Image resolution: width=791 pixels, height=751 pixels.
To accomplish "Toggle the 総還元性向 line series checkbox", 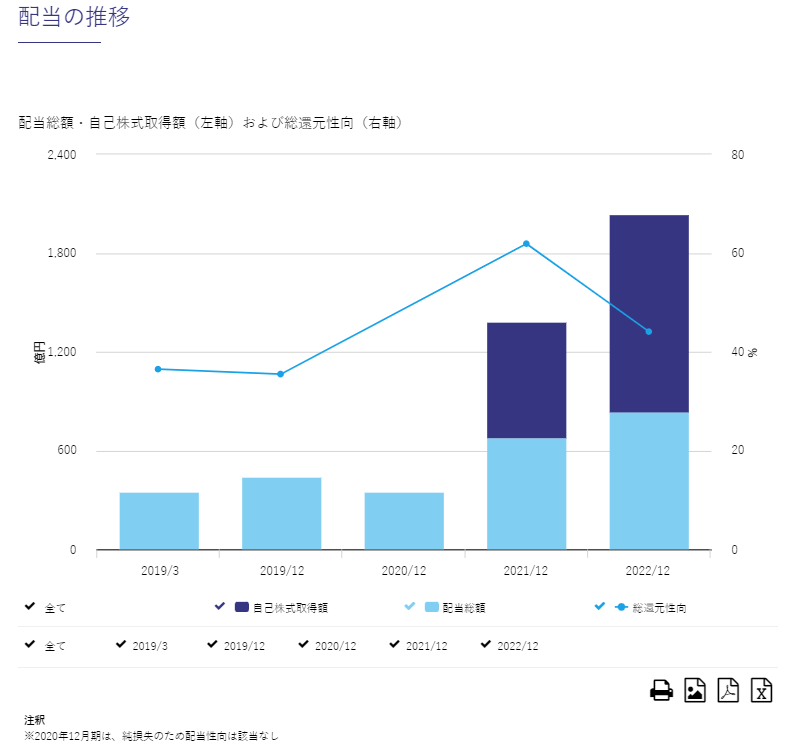I will pos(600,606).
